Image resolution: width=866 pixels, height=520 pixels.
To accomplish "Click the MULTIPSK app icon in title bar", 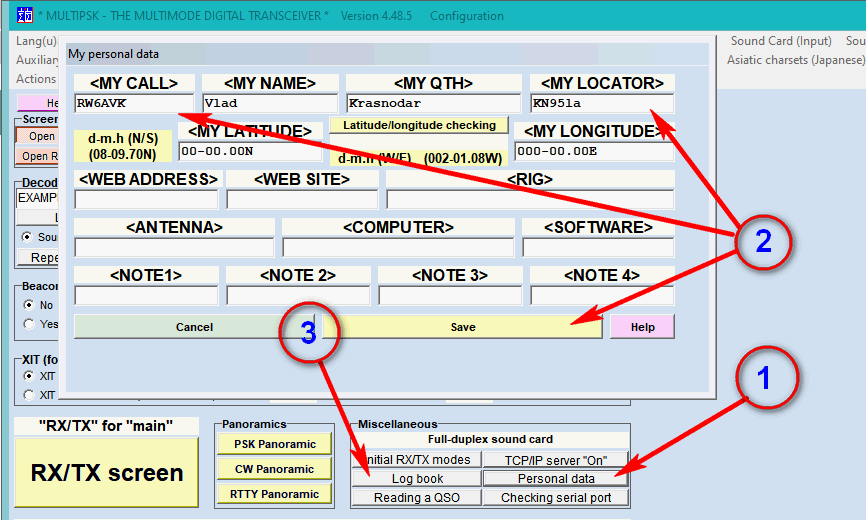I will 25,15.
